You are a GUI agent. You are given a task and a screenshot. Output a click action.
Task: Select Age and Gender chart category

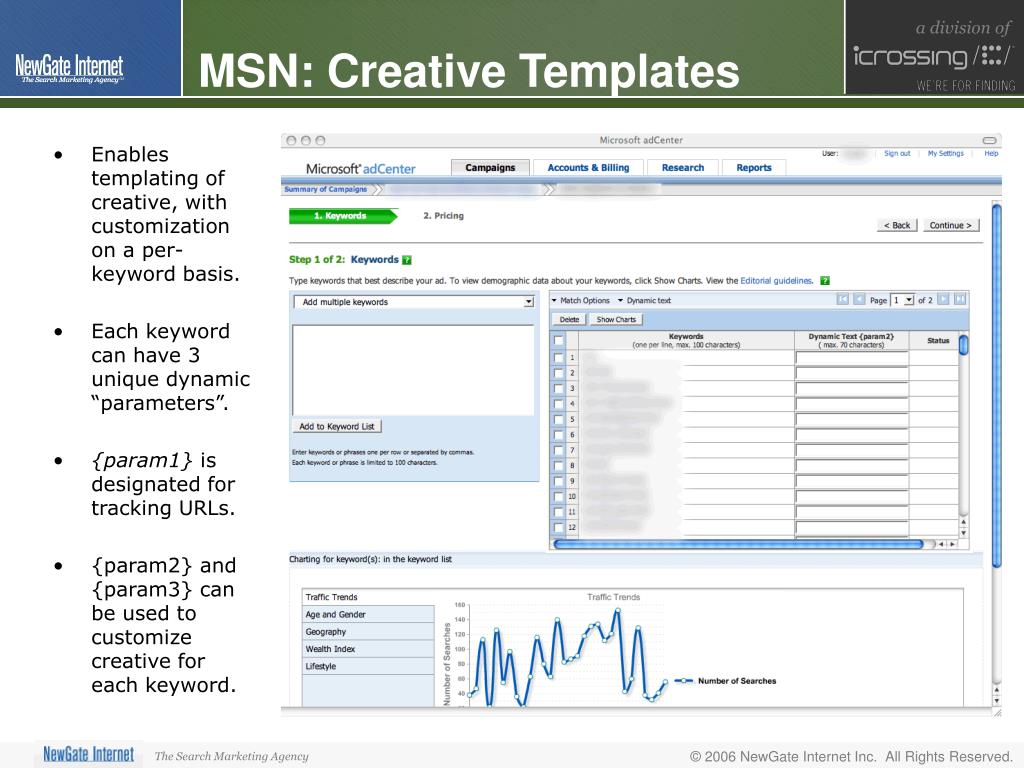coord(368,615)
